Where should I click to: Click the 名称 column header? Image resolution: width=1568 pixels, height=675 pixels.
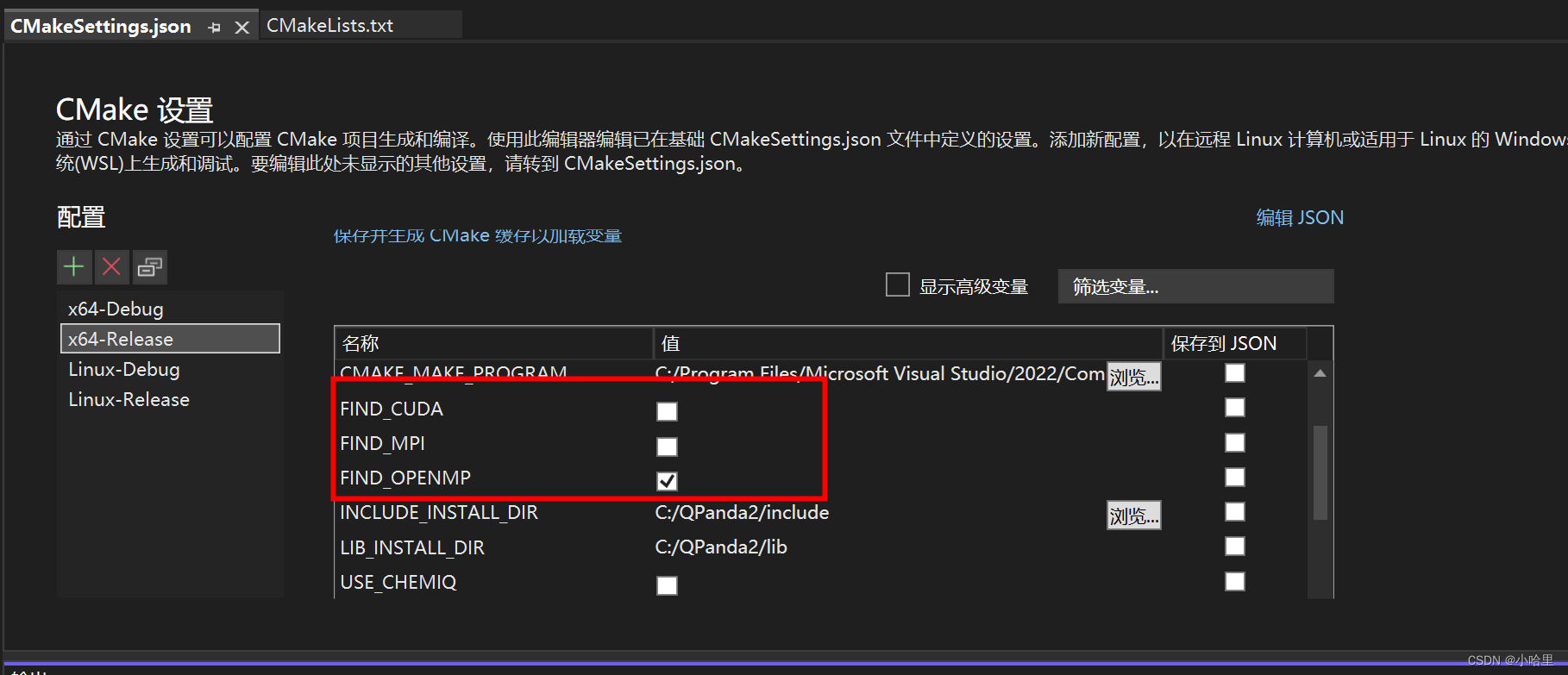pyautogui.click(x=493, y=343)
